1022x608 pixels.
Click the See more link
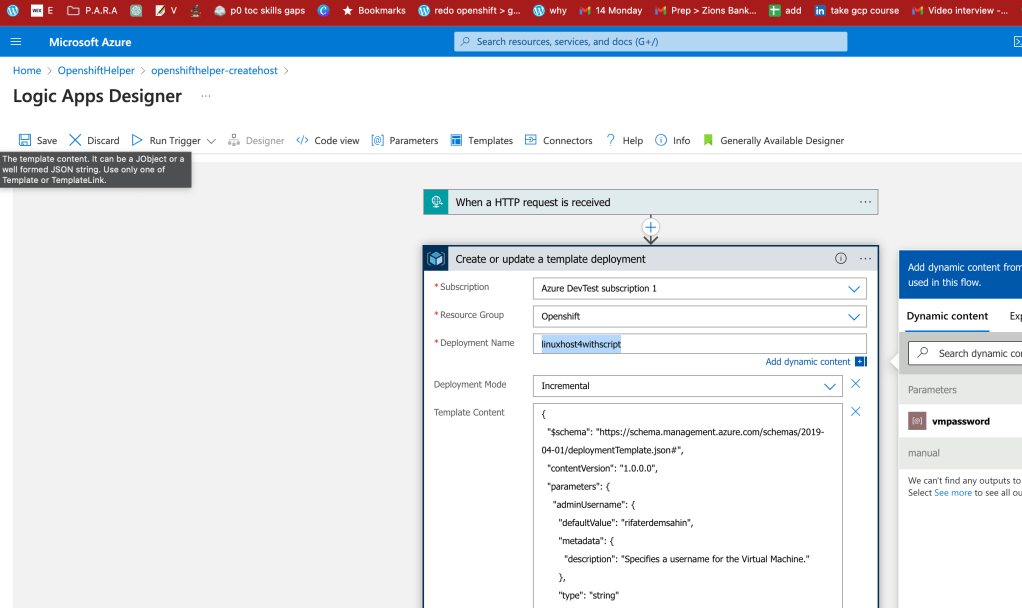coord(953,493)
